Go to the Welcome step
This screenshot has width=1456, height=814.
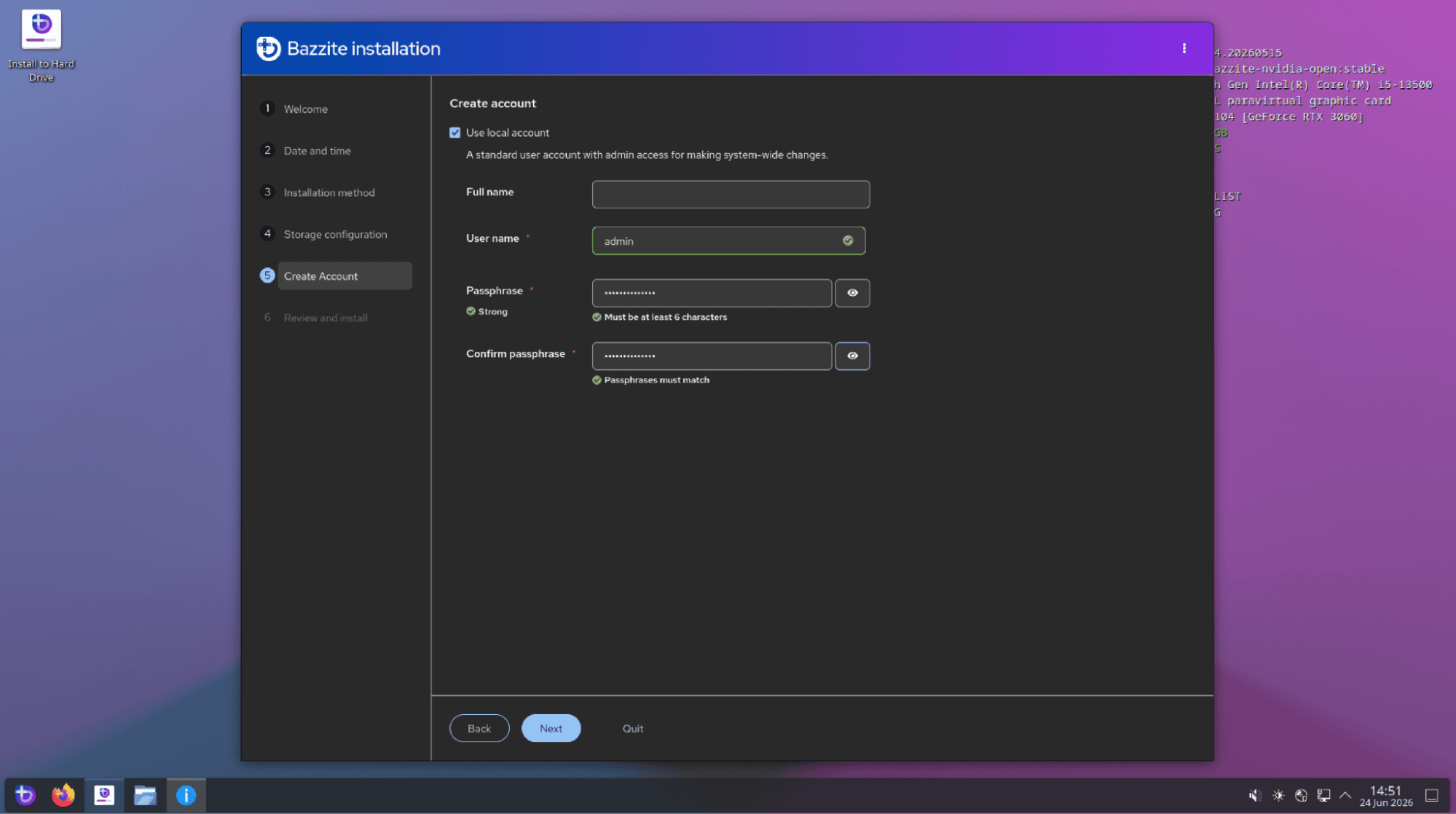(x=305, y=109)
